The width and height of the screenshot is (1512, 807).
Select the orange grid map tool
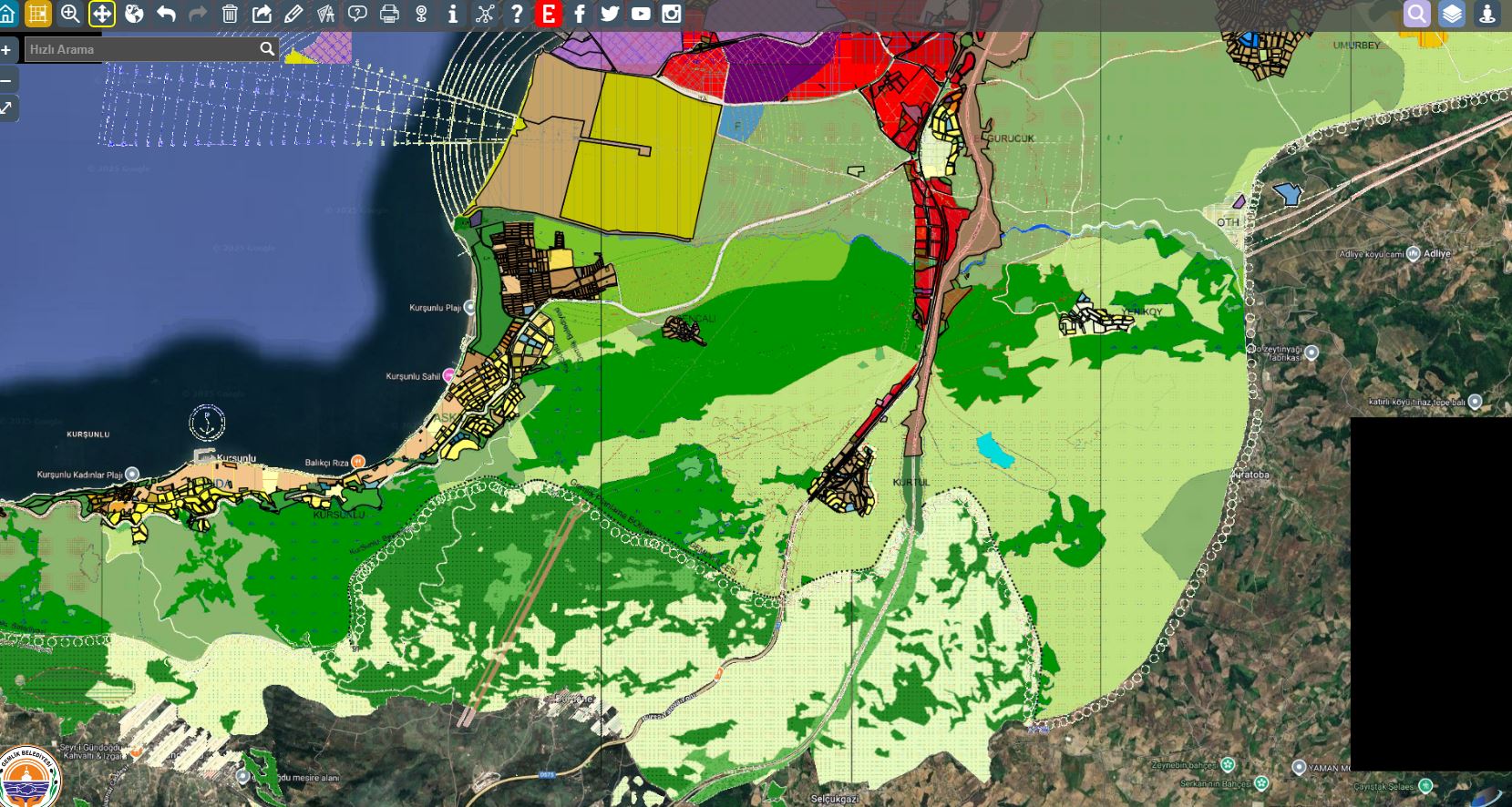point(37,14)
